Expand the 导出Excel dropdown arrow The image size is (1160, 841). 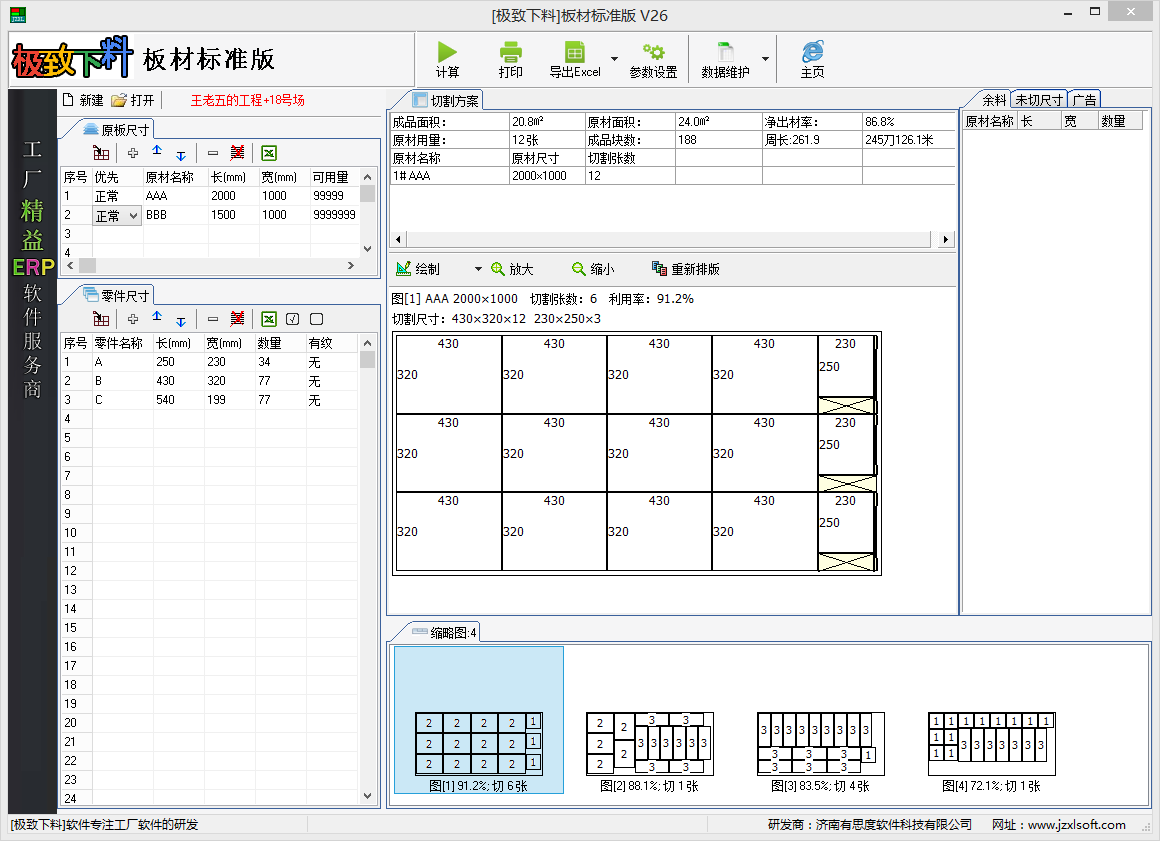click(x=614, y=60)
